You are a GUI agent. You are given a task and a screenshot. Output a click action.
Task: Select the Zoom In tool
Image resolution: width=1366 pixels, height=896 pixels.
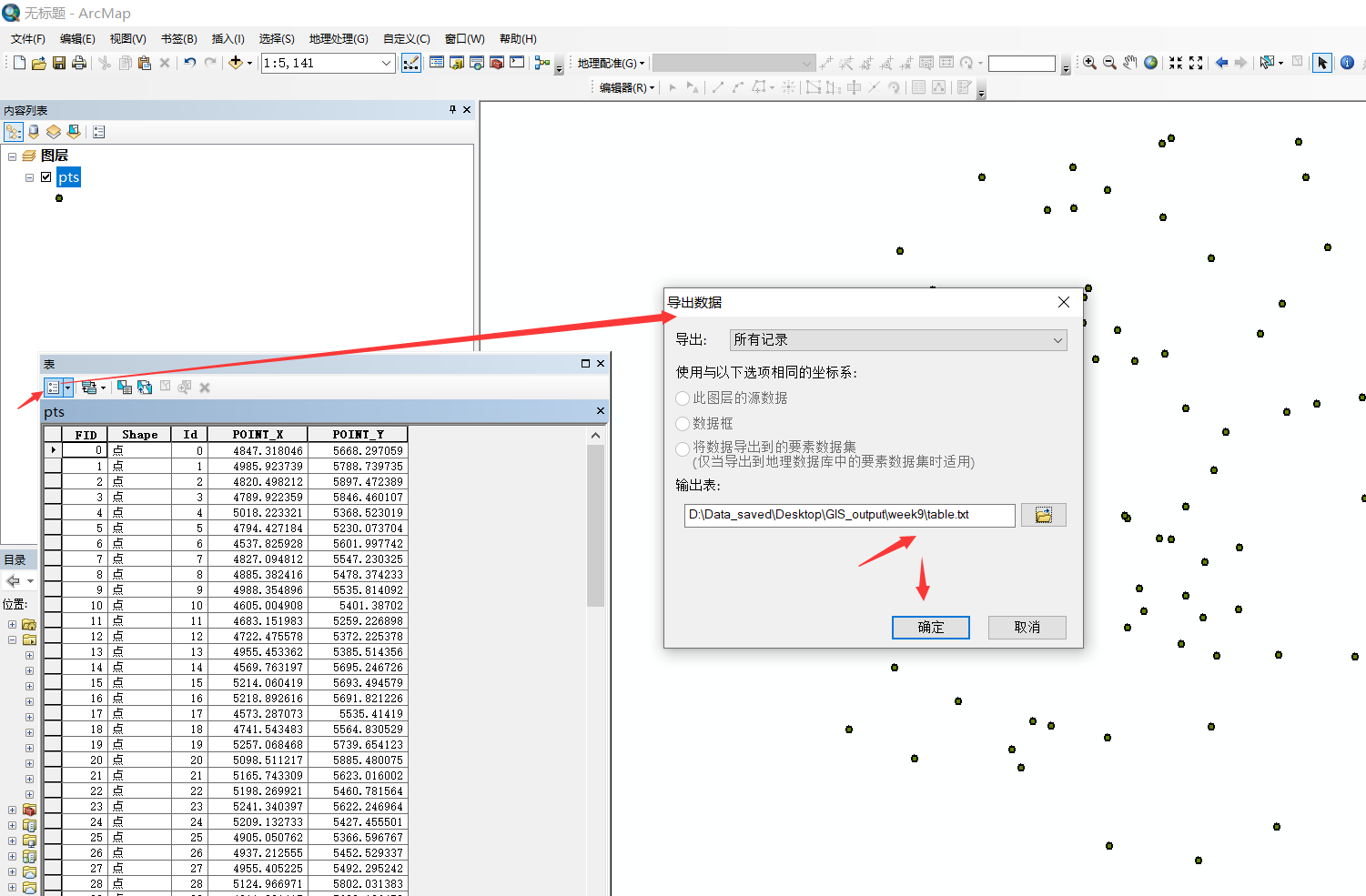tap(1089, 63)
